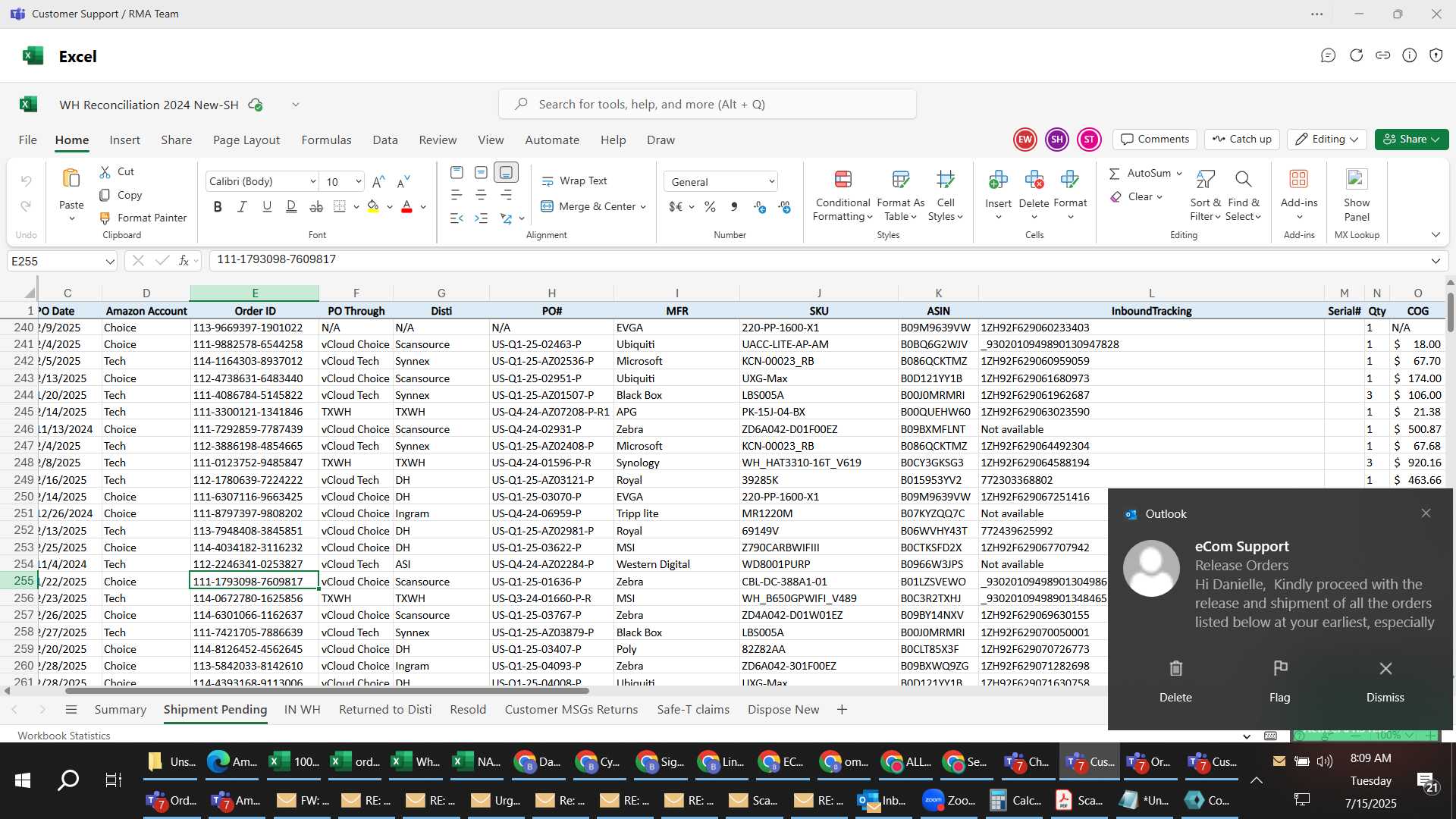Select middle vertical align
Viewport: 1456px width, 819px height.
pos(481,173)
